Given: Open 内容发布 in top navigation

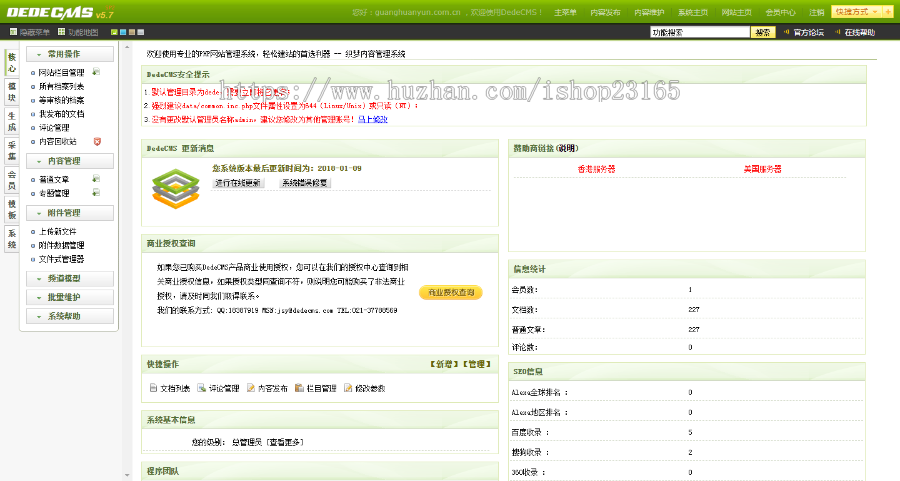Looking at the screenshot, I should pos(606,13).
